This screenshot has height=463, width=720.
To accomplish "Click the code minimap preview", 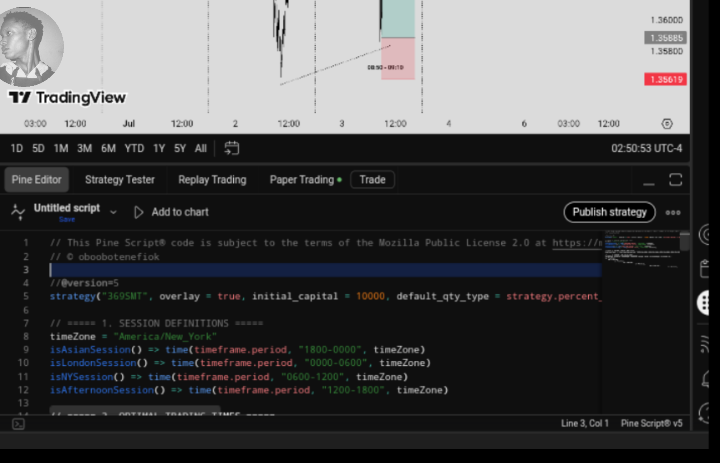I will [x=641, y=250].
